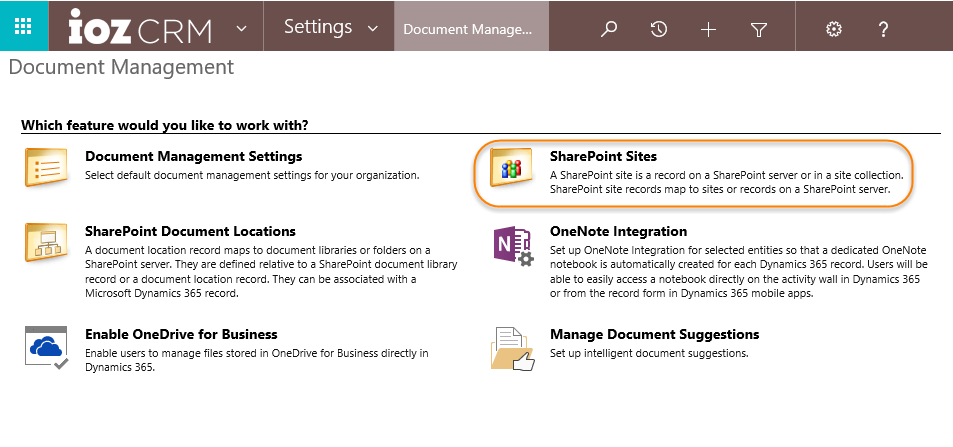The height and width of the screenshot is (447, 953).
Task: Click the ioz CRM logo
Action: pyautogui.click(x=140, y=27)
